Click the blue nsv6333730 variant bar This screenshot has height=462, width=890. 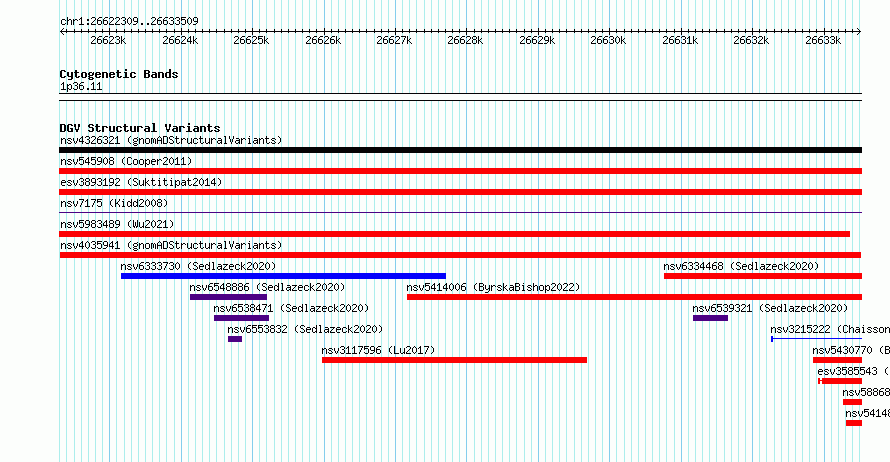(283, 276)
